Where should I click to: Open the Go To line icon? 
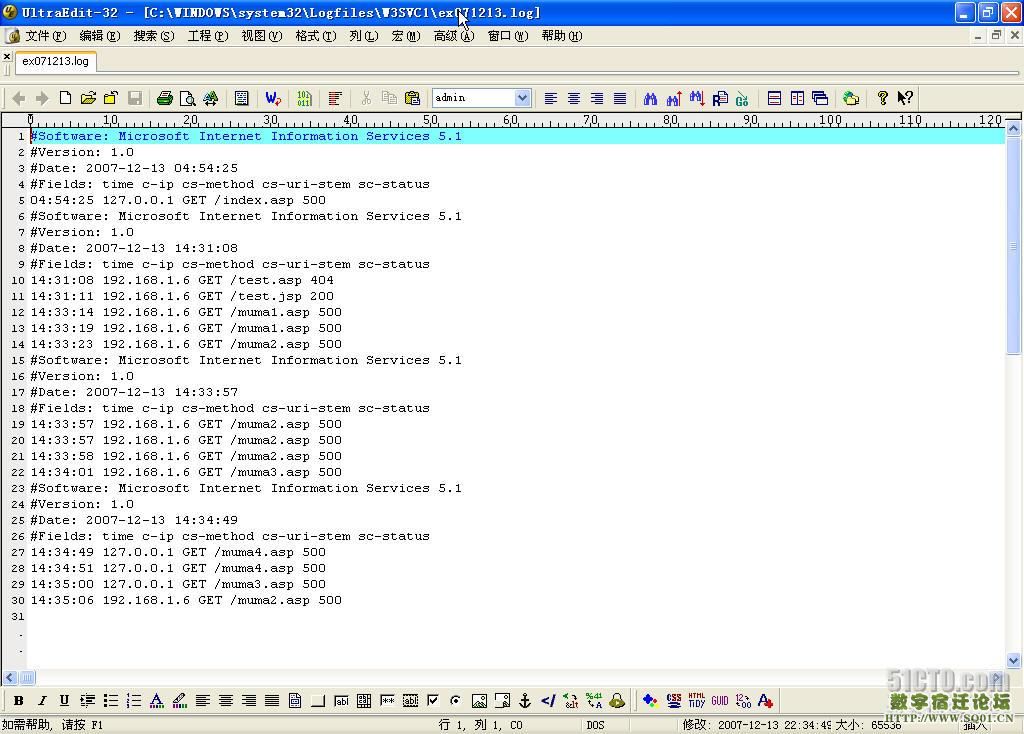coord(742,98)
